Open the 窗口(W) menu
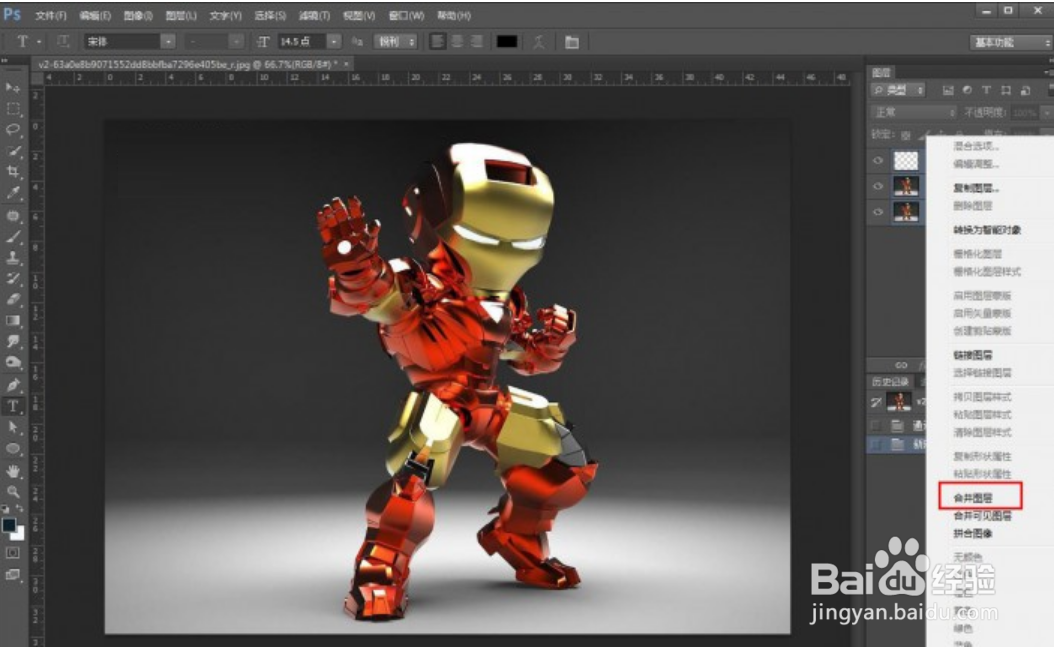The height and width of the screenshot is (649, 1056). tap(406, 15)
